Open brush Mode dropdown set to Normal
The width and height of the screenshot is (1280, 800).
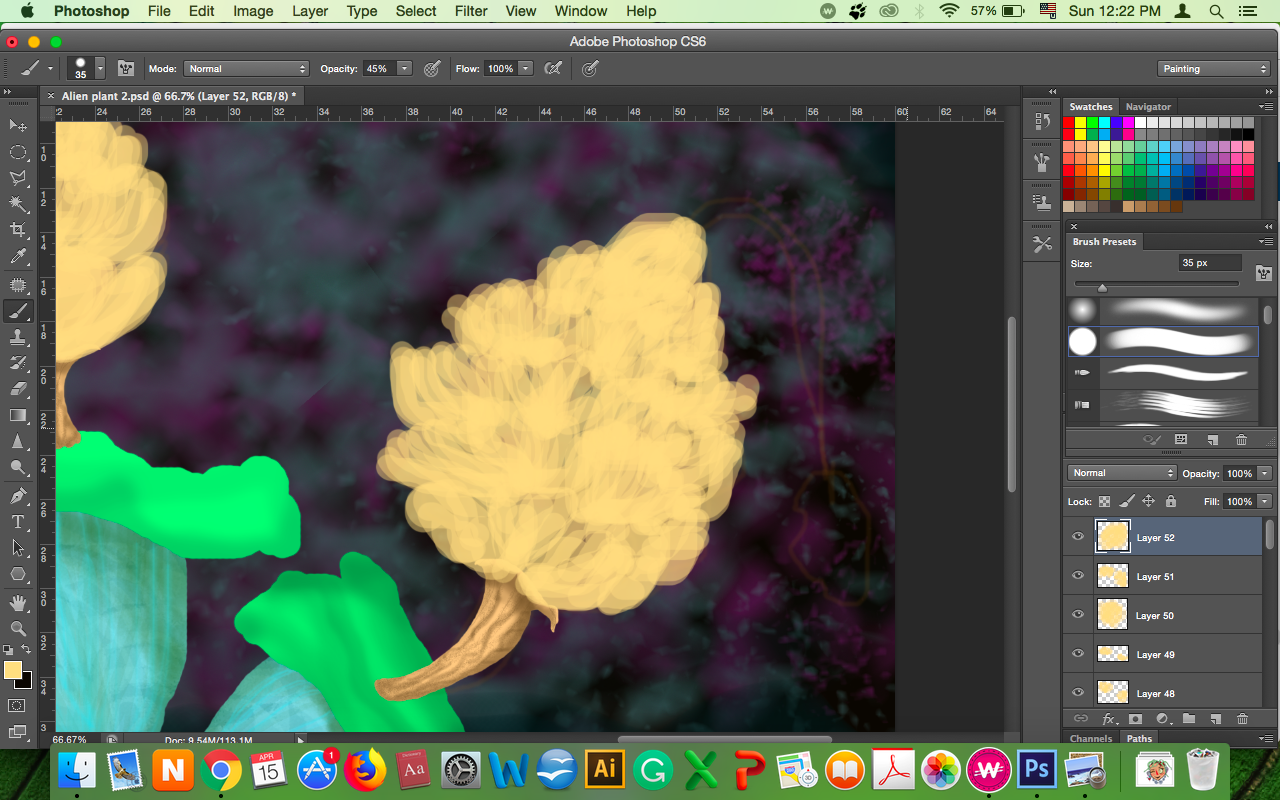pos(246,69)
